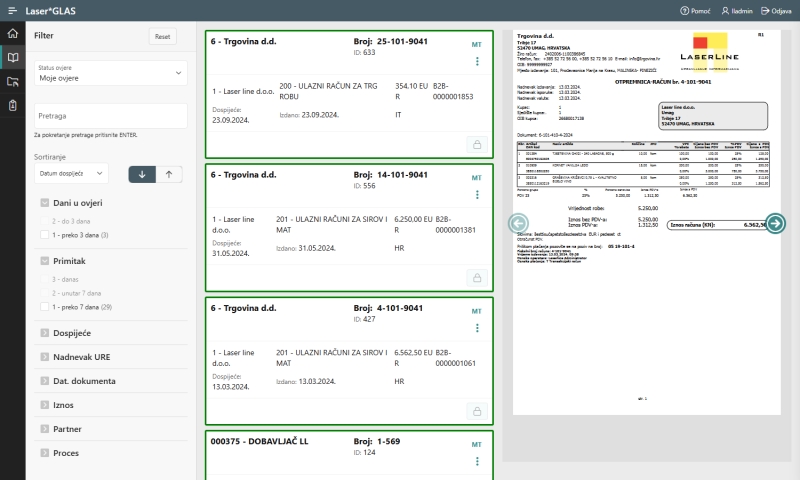Open the book icon in the sidebar
Viewport: 800px width, 480px height.
pos(13,58)
